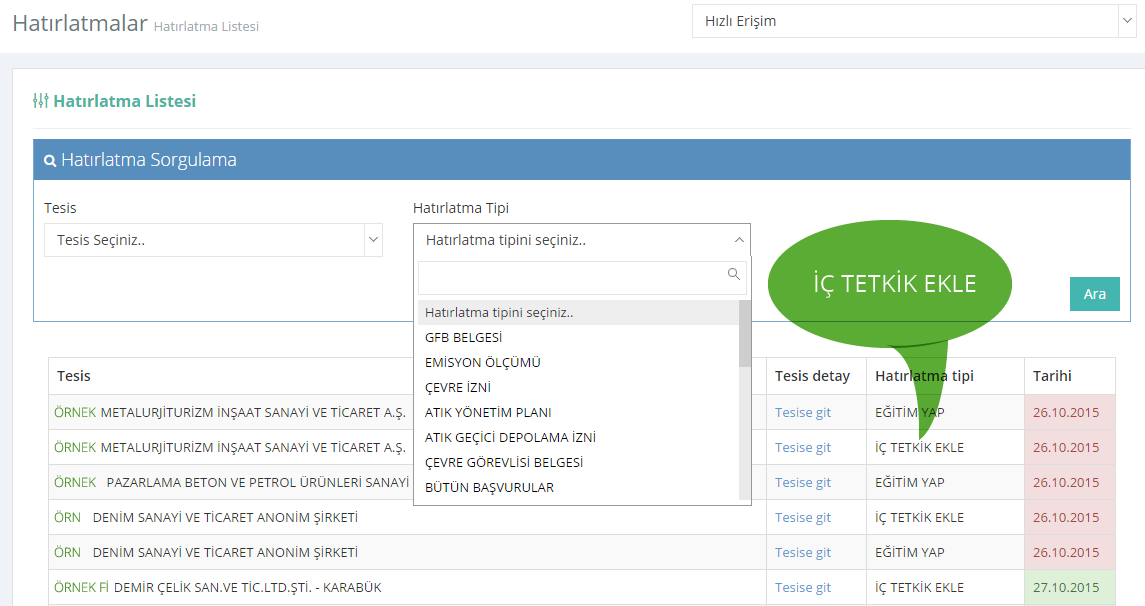Image resolution: width=1145 pixels, height=606 pixels.
Task: Open the Hızlı Erişim dropdown
Action: (x=914, y=21)
